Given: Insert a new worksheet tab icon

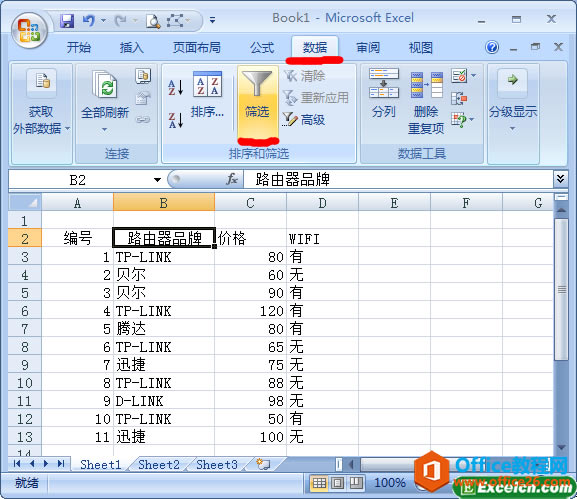Looking at the screenshot, I should (263, 464).
